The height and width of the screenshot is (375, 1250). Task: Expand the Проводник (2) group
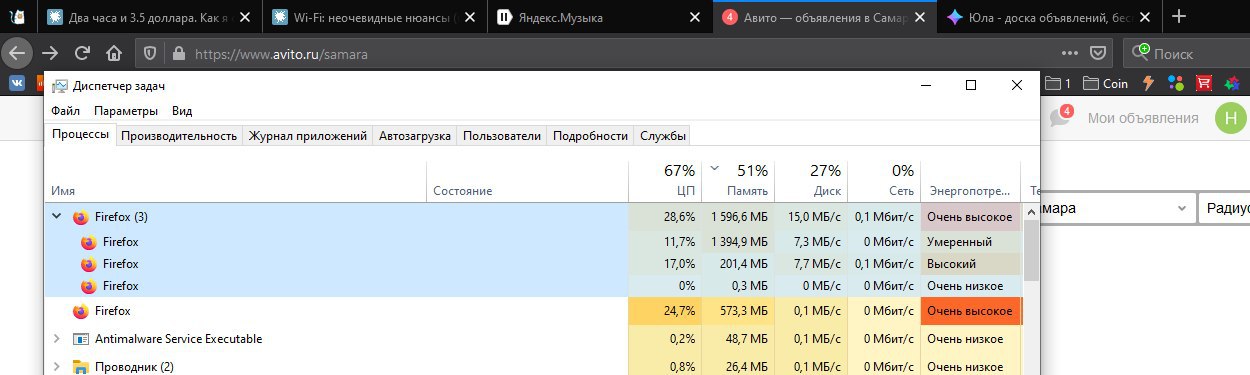[57, 366]
